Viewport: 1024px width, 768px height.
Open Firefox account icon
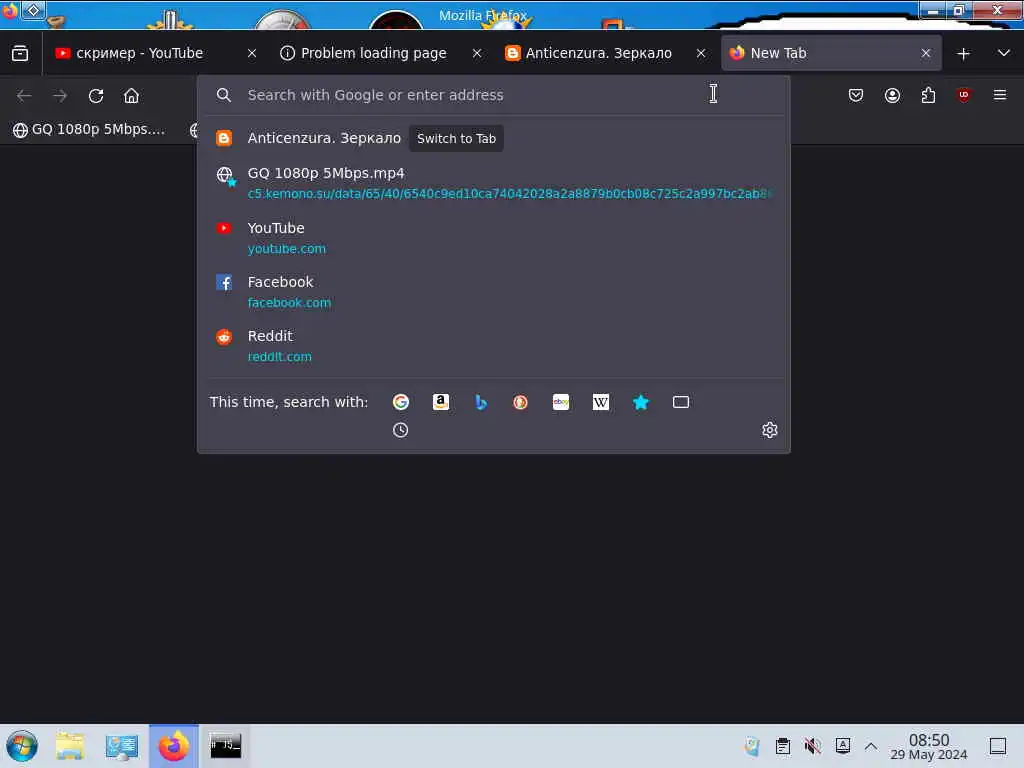[x=892, y=95]
